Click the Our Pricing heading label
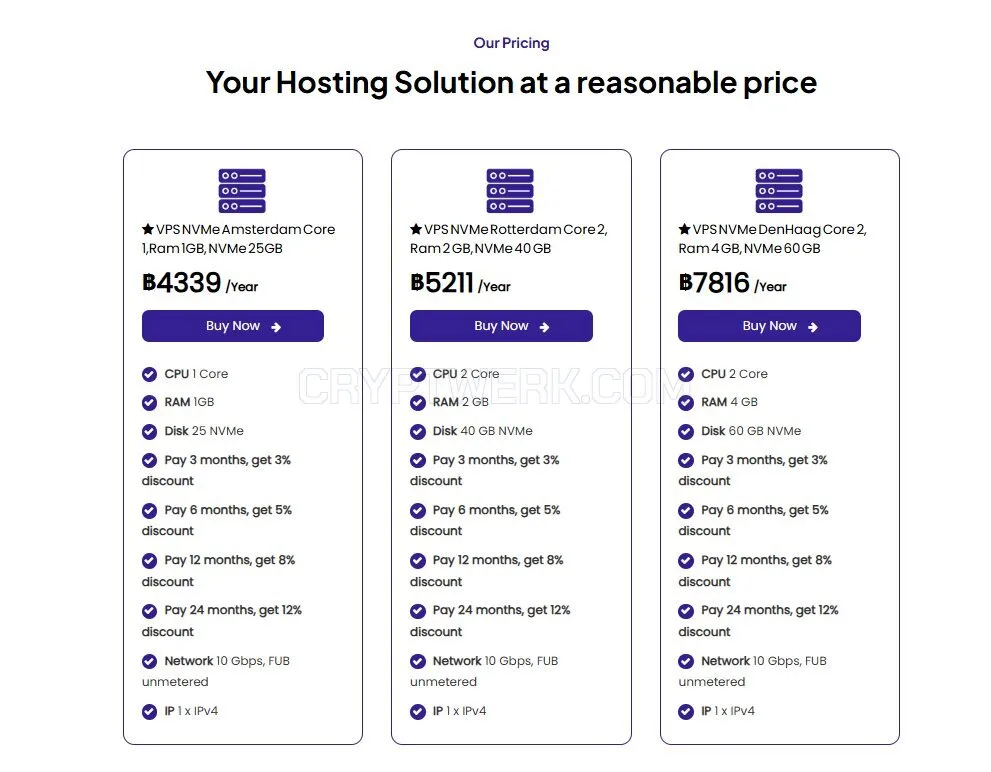 pos(511,43)
